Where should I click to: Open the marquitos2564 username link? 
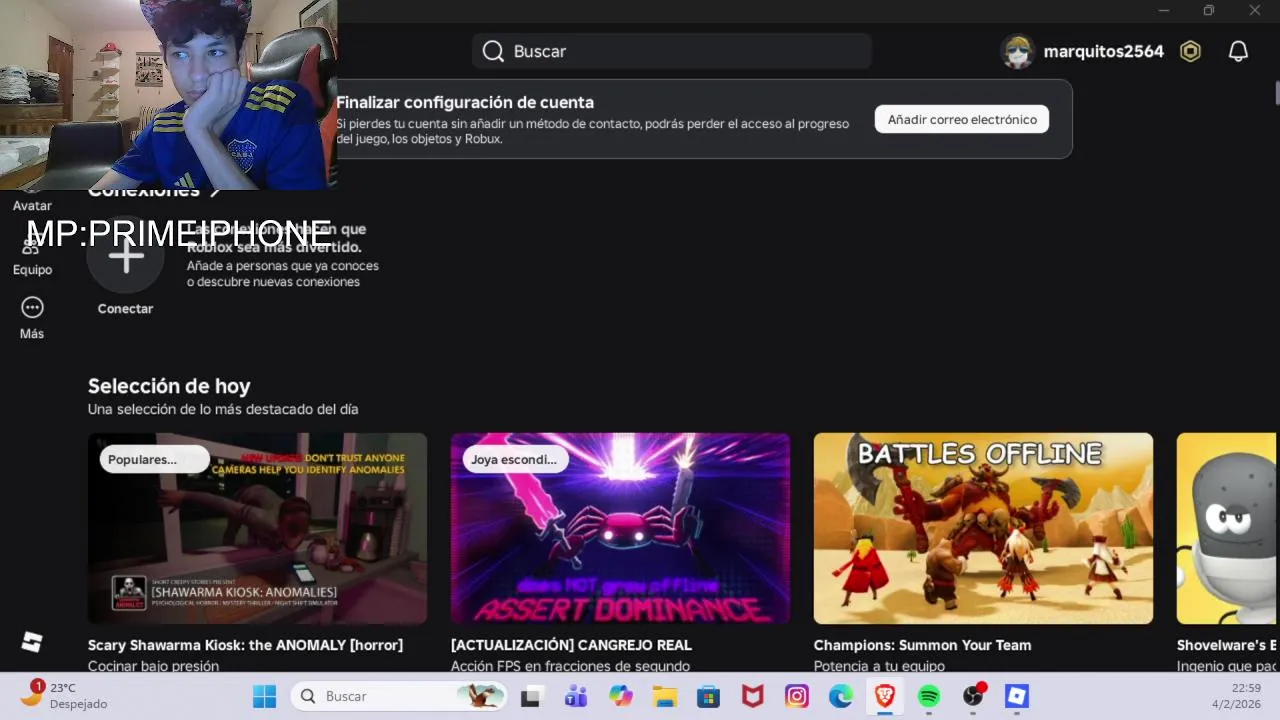(x=1104, y=51)
